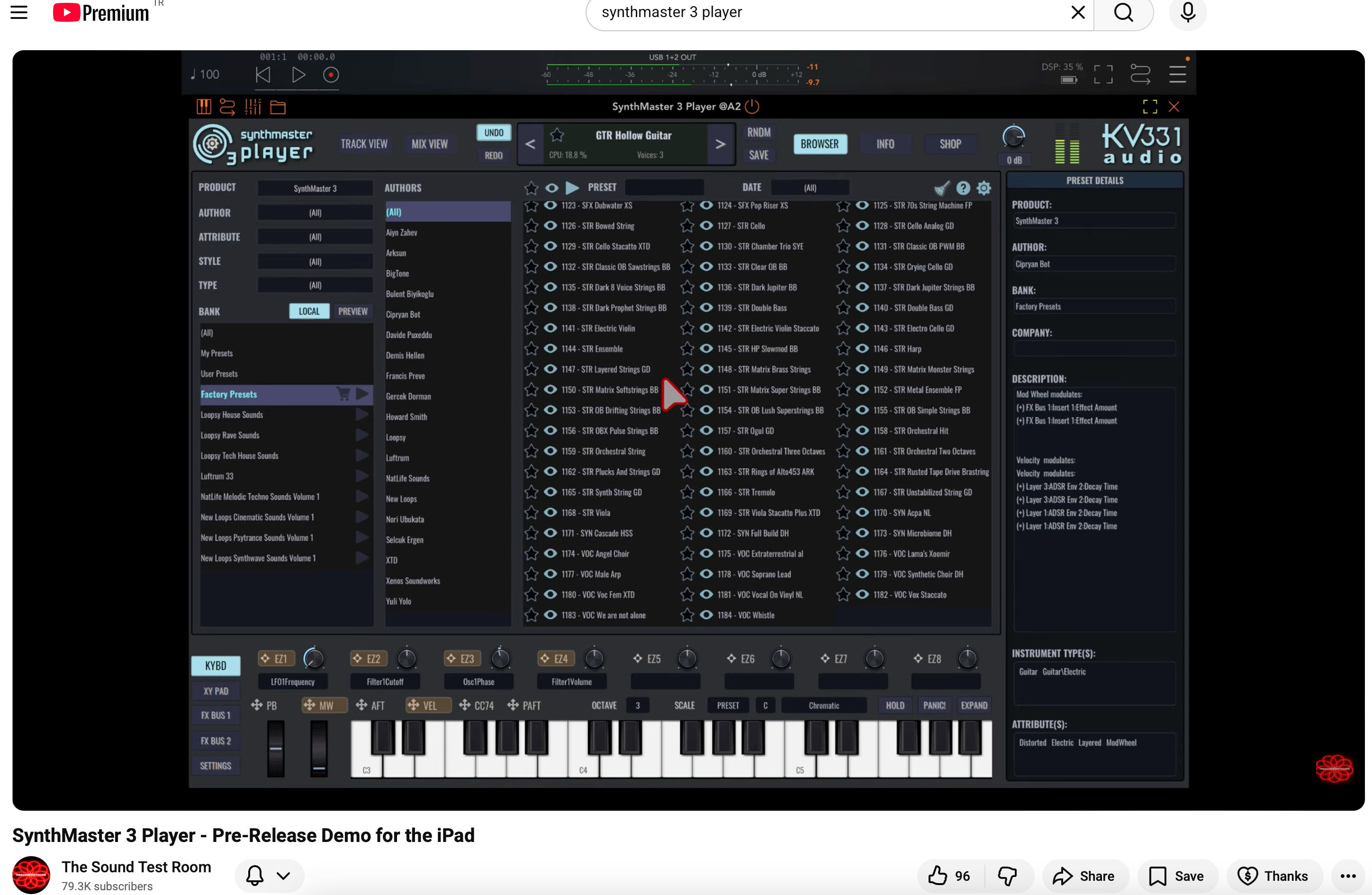Open the Chromatic scale dropdown
The image size is (1372, 895).
pyautogui.click(x=823, y=706)
